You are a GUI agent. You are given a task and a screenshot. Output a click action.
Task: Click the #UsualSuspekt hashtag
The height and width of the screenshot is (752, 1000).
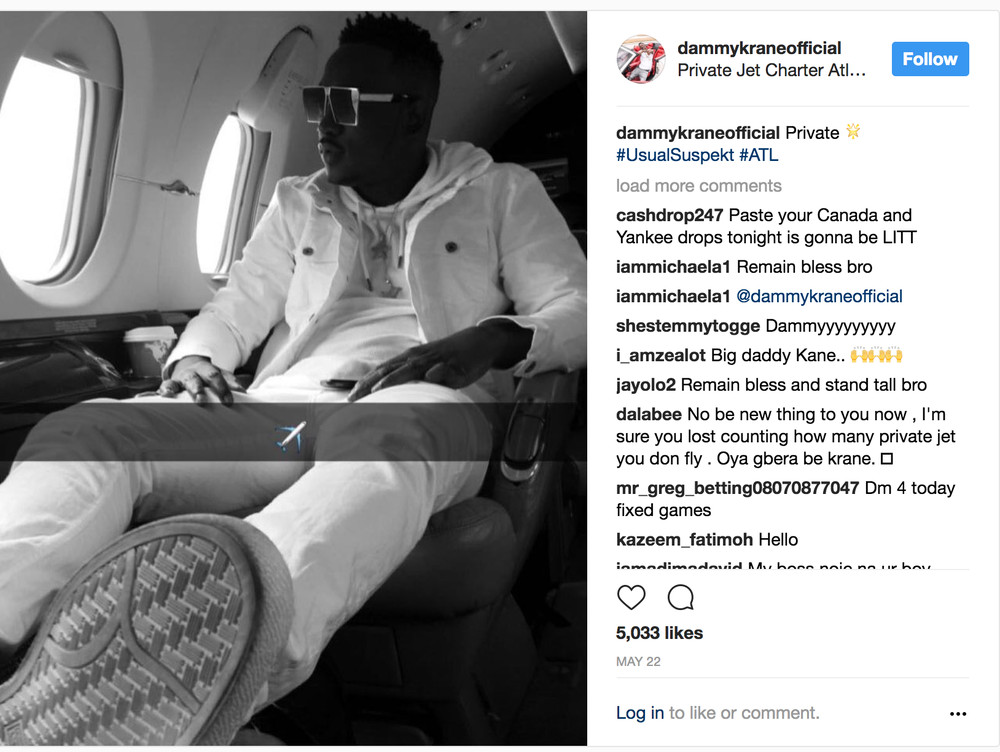[x=675, y=155]
